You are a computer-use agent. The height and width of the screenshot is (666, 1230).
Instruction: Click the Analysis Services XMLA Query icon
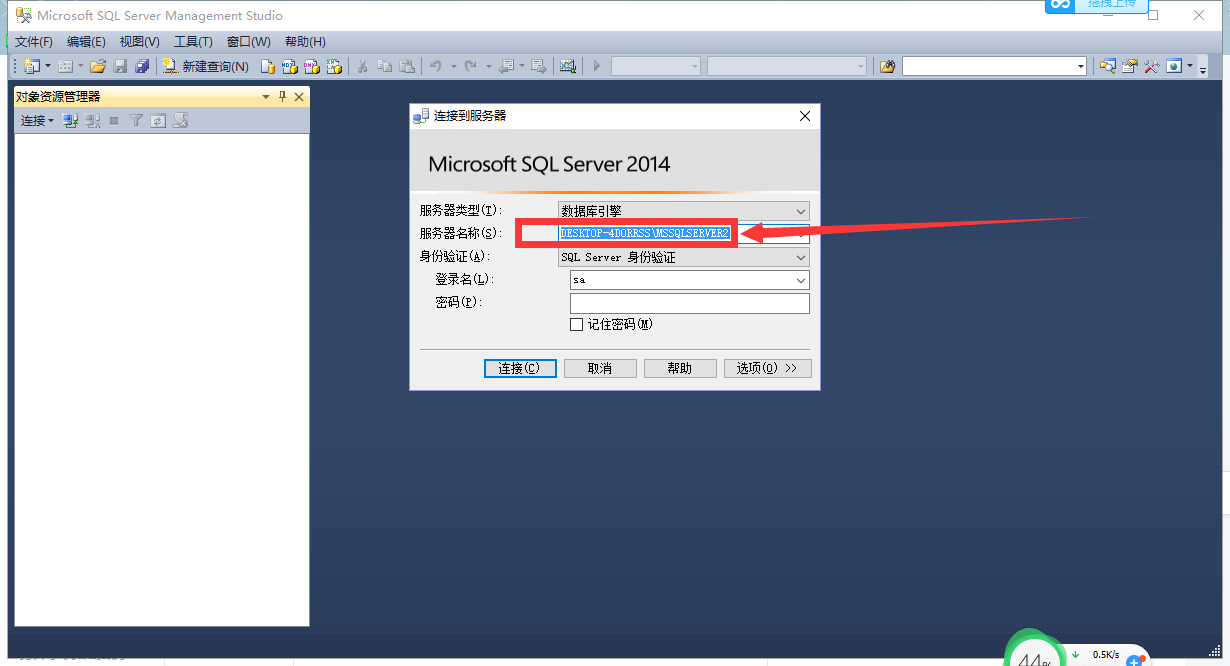(334, 66)
